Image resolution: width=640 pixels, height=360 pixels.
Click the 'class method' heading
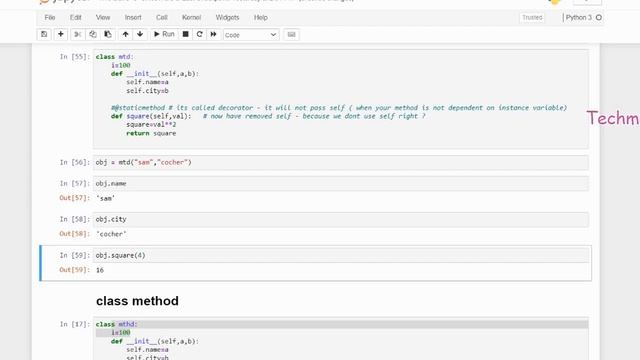137,301
